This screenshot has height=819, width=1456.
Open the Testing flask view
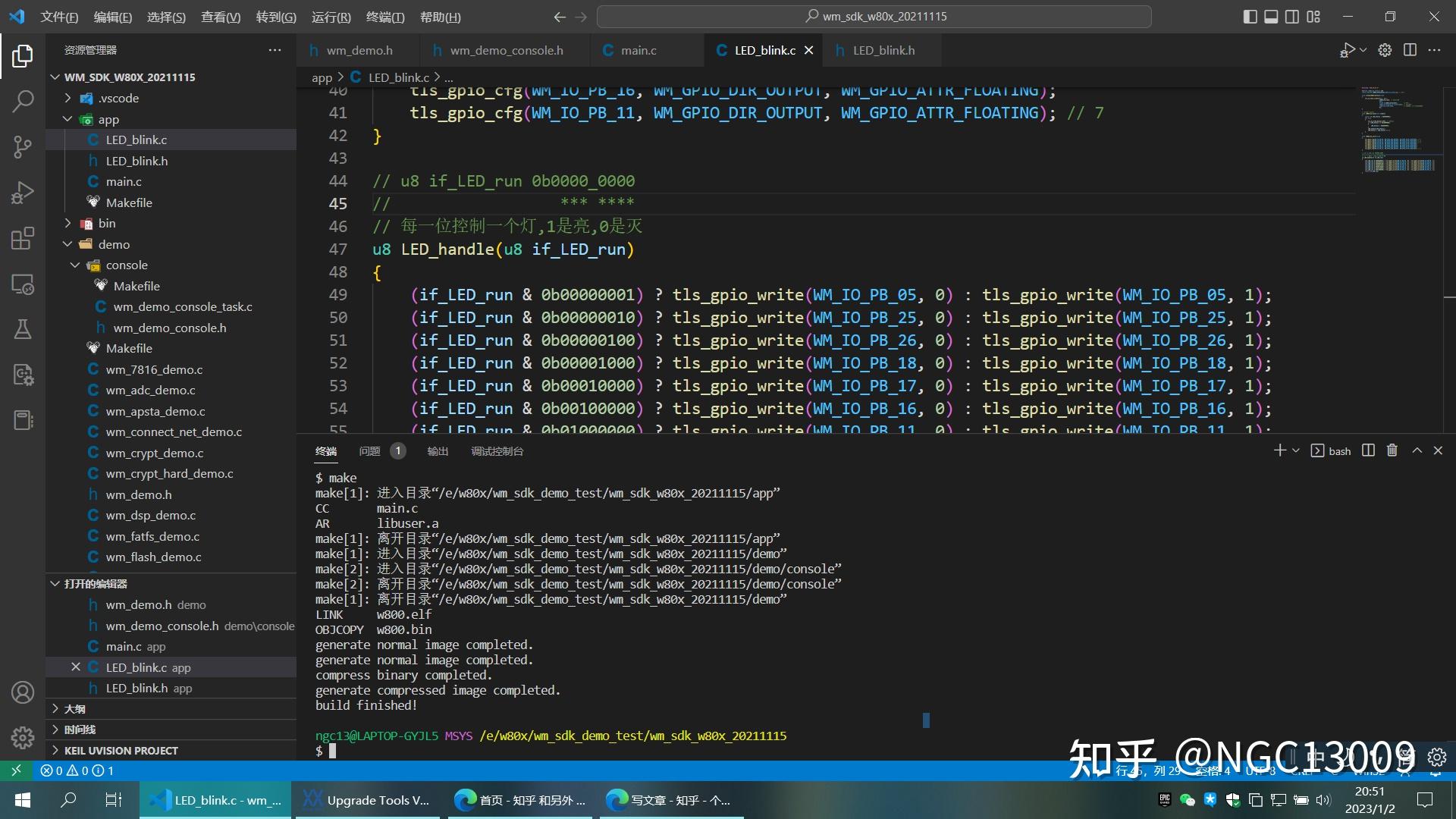pyautogui.click(x=23, y=329)
